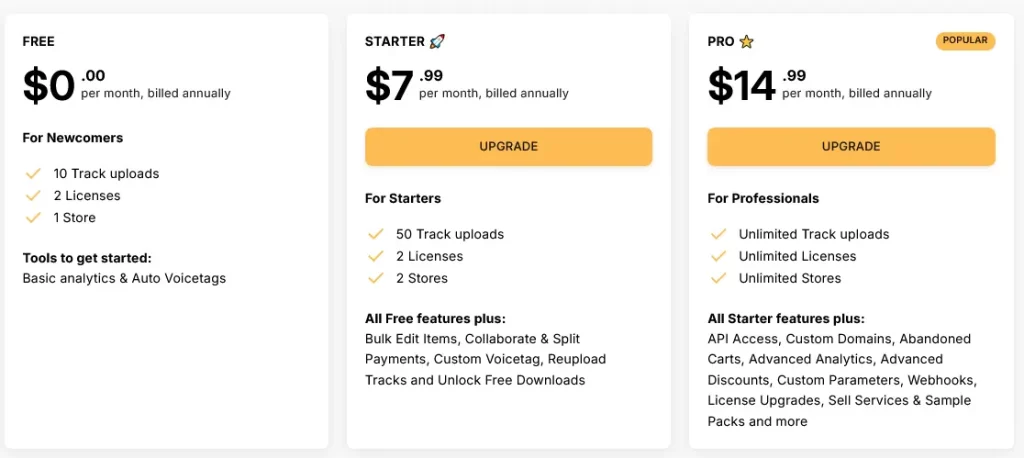1024x458 pixels.
Task: Upgrade to the Starter plan
Action: [x=509, y=146]
